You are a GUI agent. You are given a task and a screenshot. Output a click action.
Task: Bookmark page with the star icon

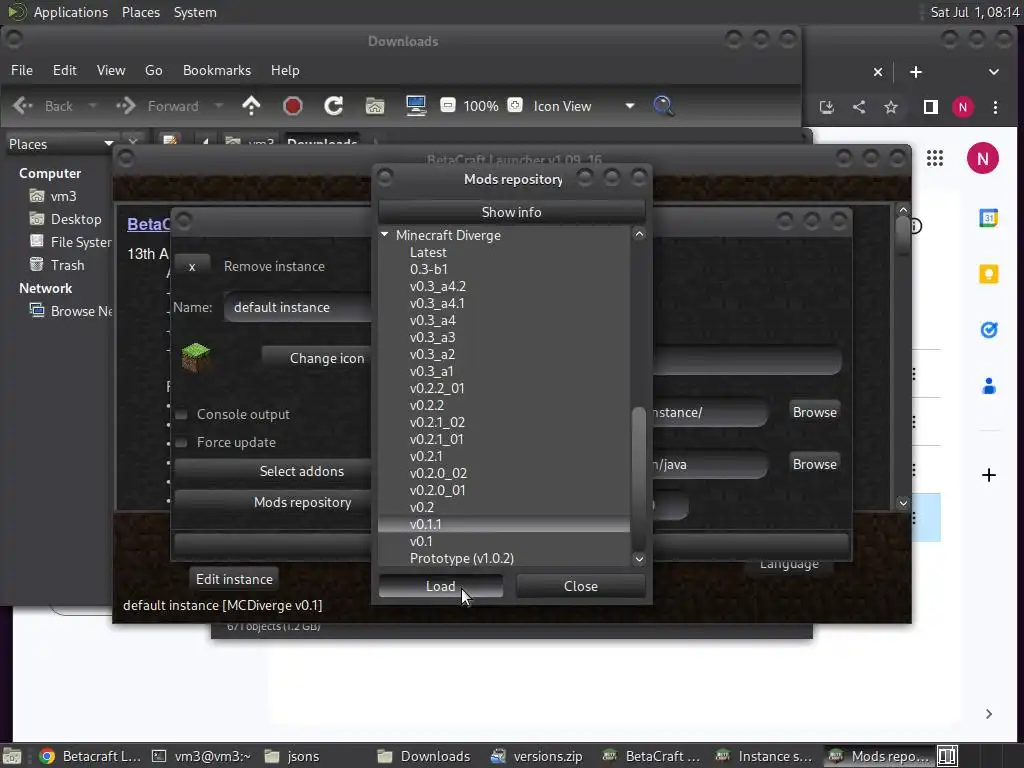[x=891, y=107]
